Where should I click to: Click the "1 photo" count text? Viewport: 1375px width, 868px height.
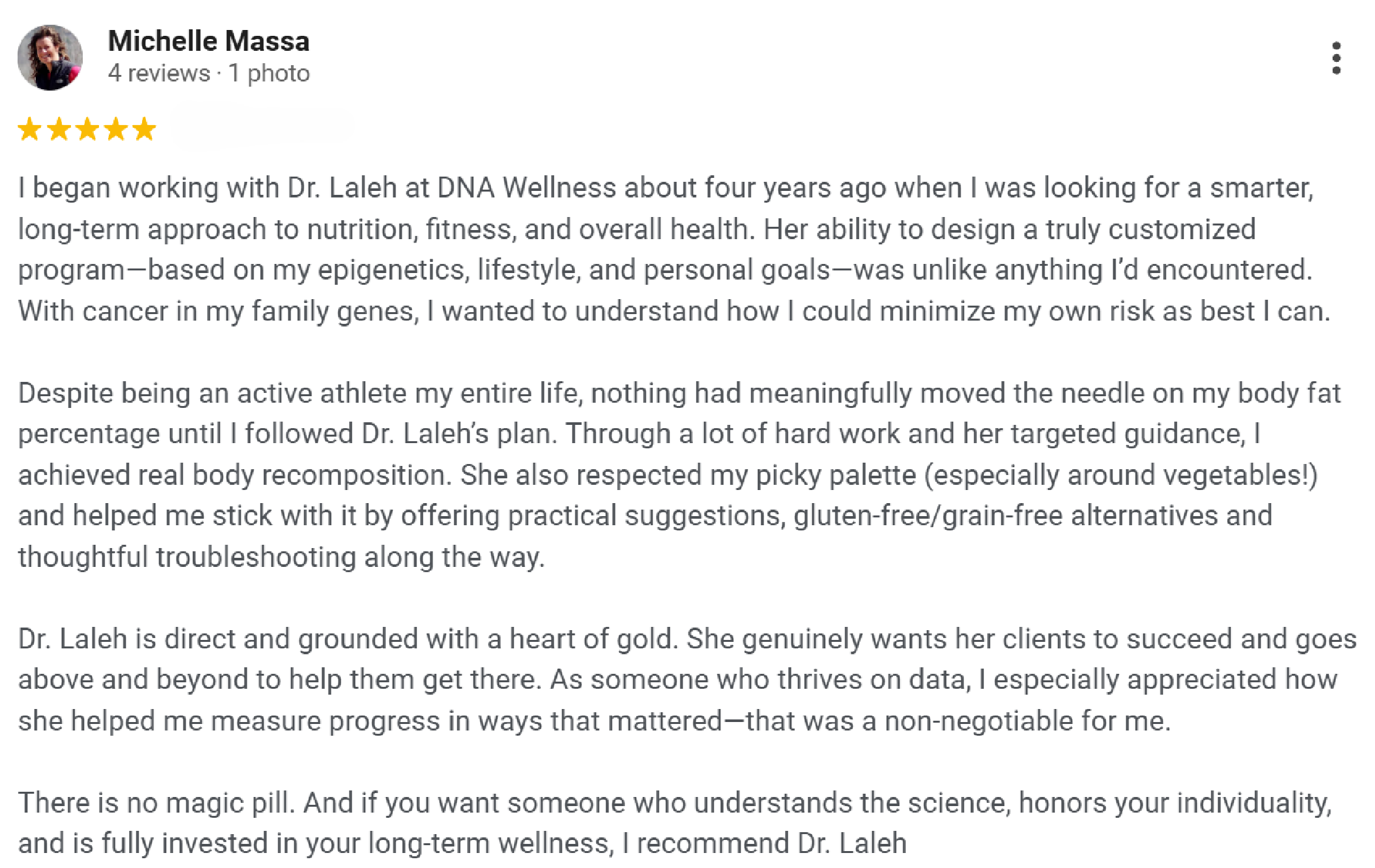pyautogui.click(x=269, y=73)
